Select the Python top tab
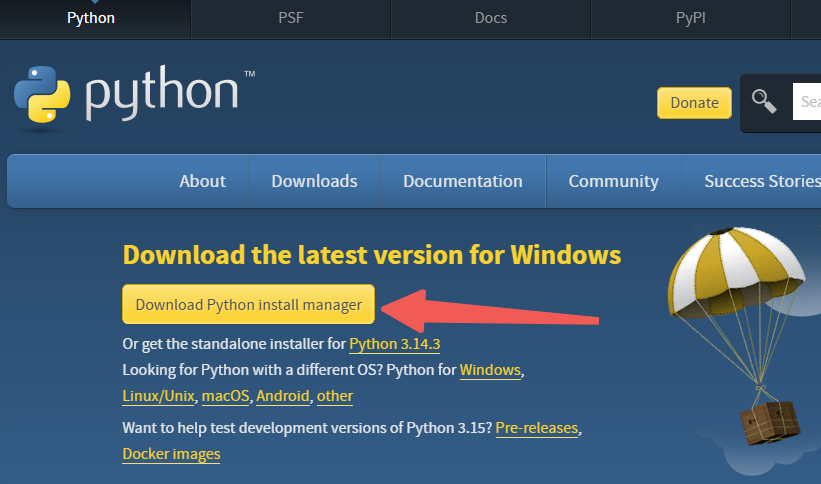The width and height of the screenshot is (821, 484). (90, 18)
